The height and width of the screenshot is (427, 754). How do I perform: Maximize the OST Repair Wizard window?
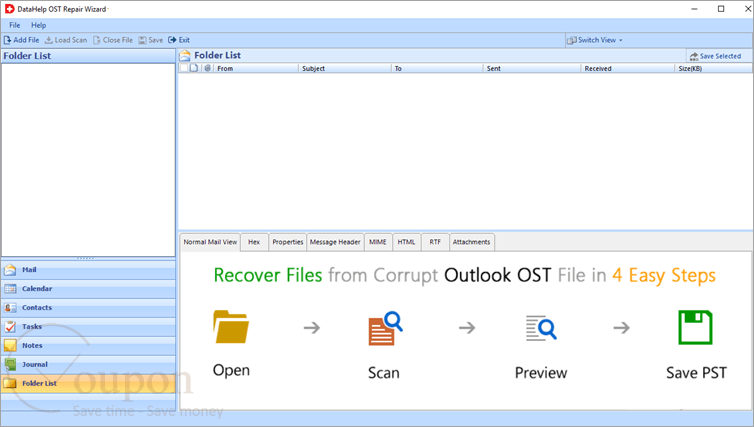pos(721,9)
